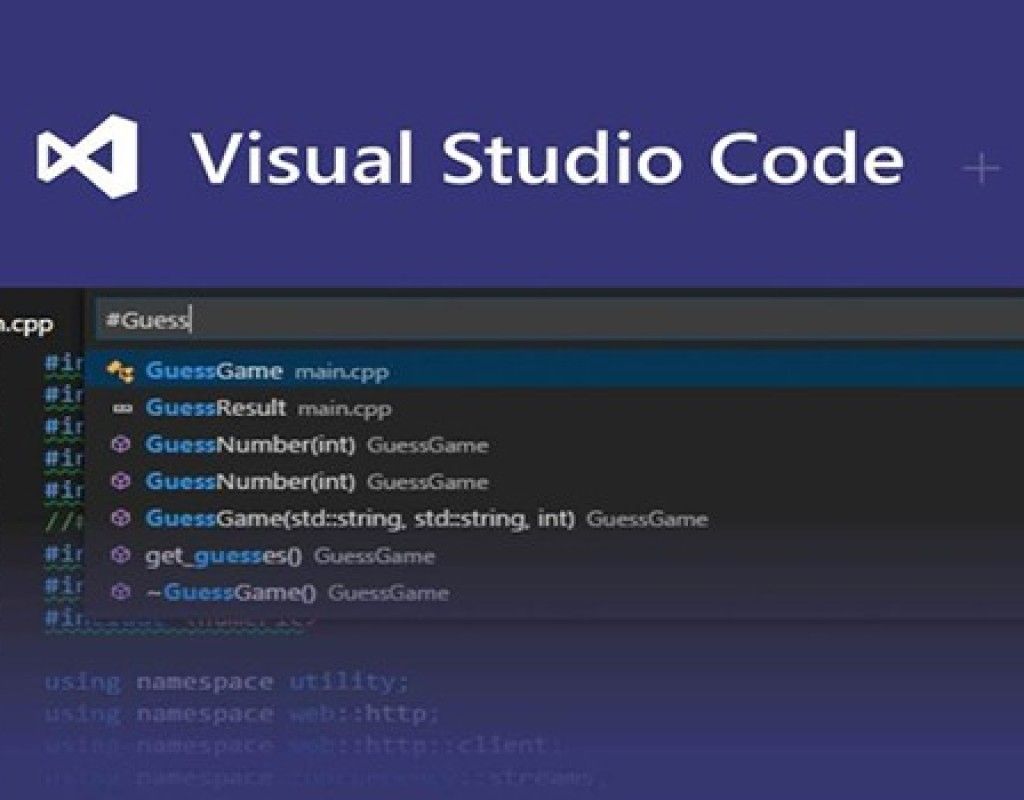Click the enum icon beside GuessResult
This screenshot has width=1024, height=800.
click(121, 409)
